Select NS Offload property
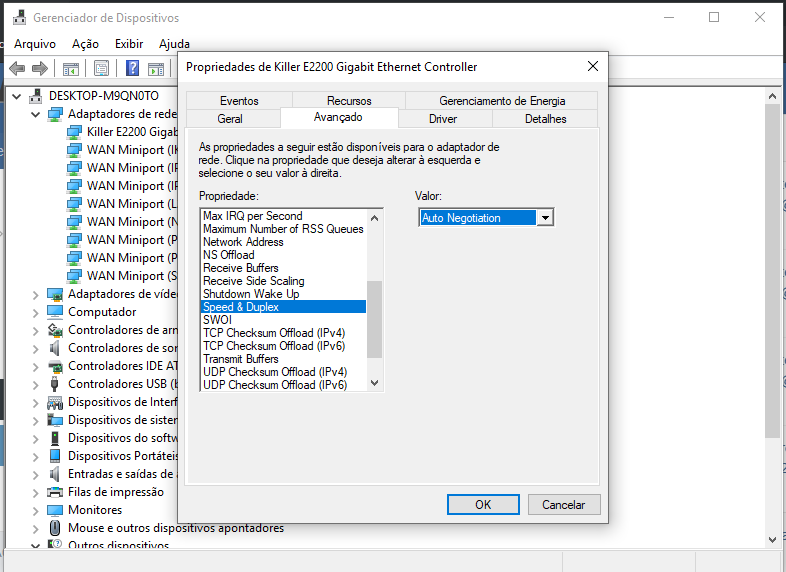The image size is (786, 572). coord(283,255)
